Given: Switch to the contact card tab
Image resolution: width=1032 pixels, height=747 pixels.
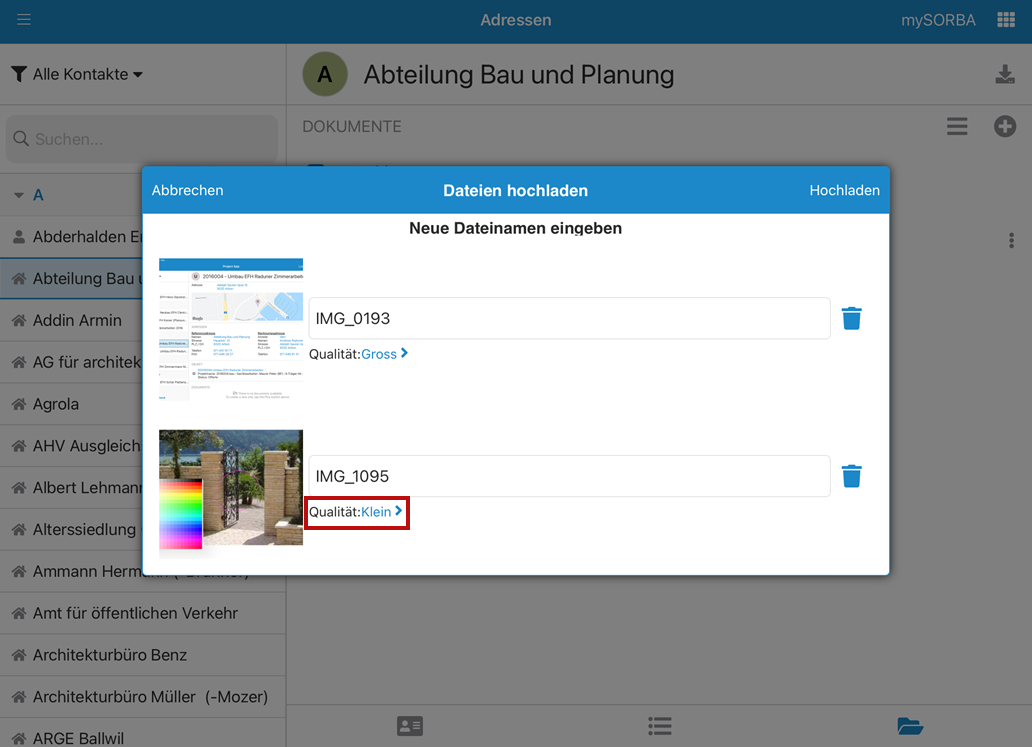Looking at the screenshot, I should pos(410,726).
